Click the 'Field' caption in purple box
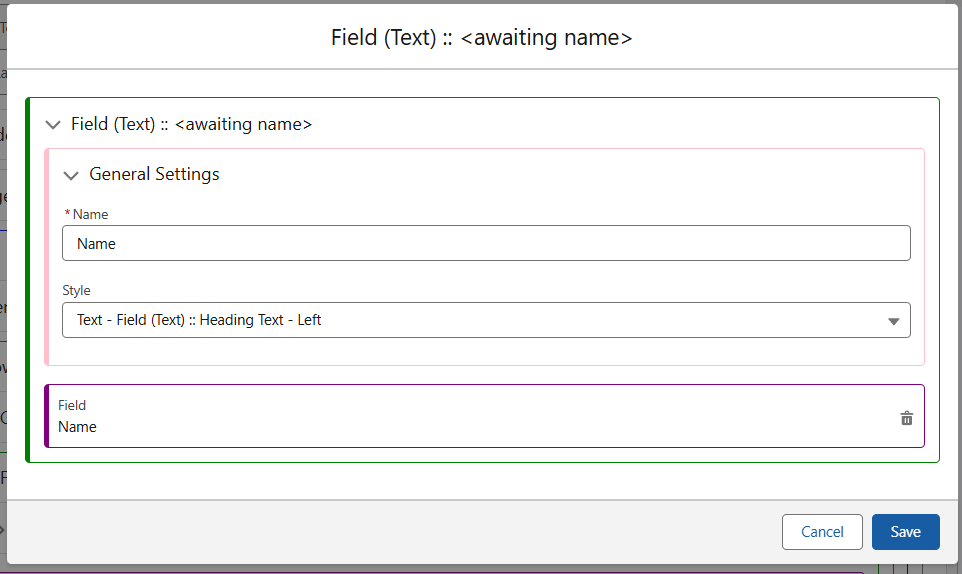962x574 pixels. (72, 405)
